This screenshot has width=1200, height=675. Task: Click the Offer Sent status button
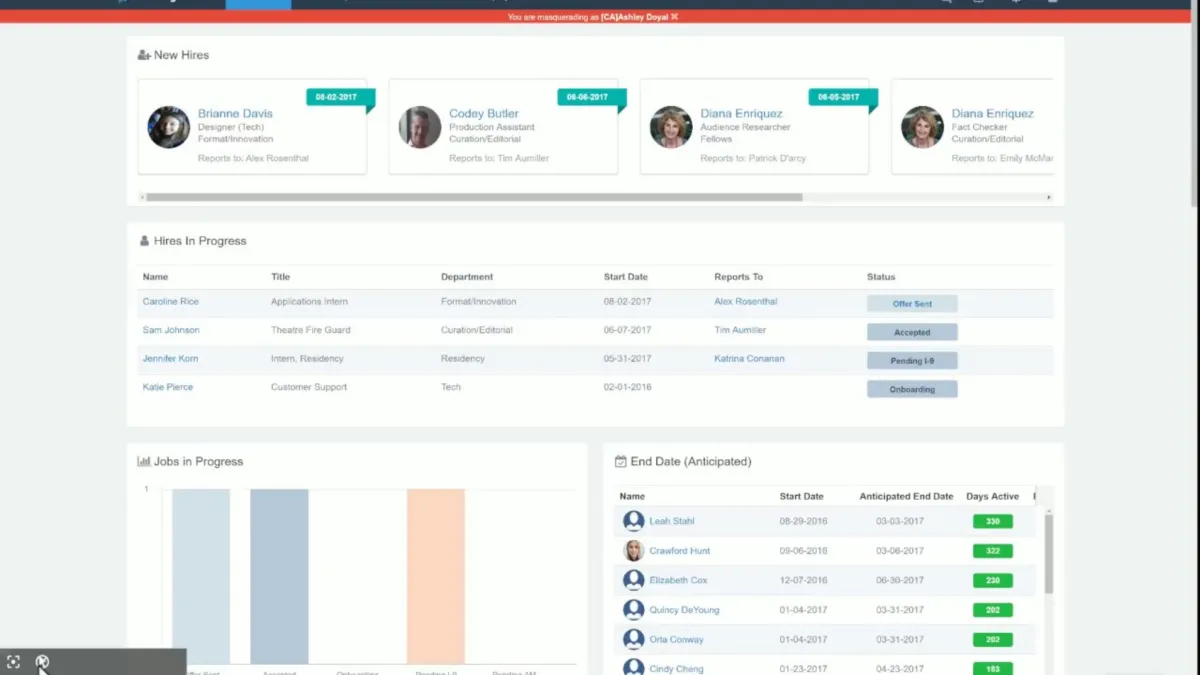(x=912, y=303)
